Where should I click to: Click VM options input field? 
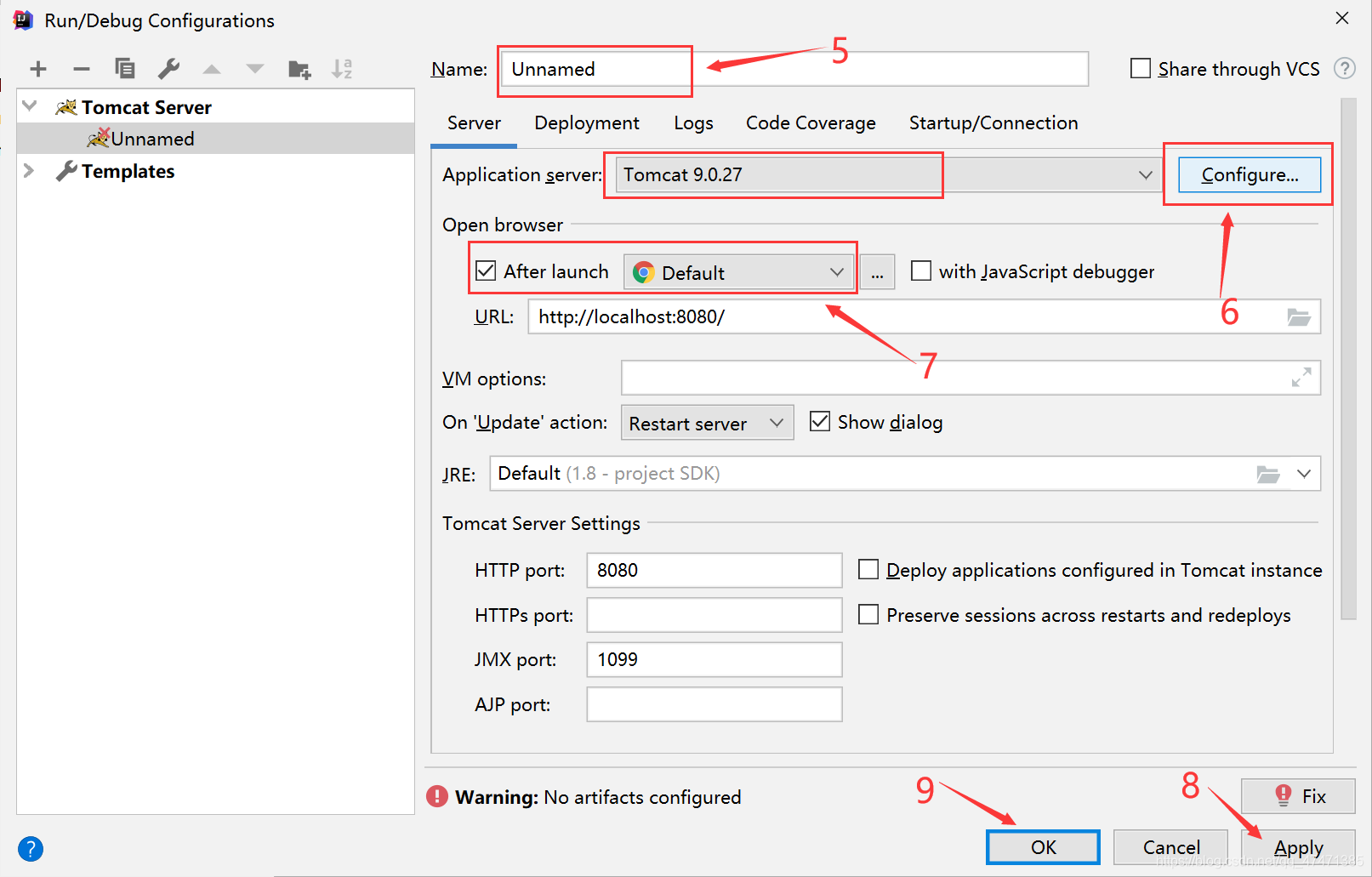(971, 378)
